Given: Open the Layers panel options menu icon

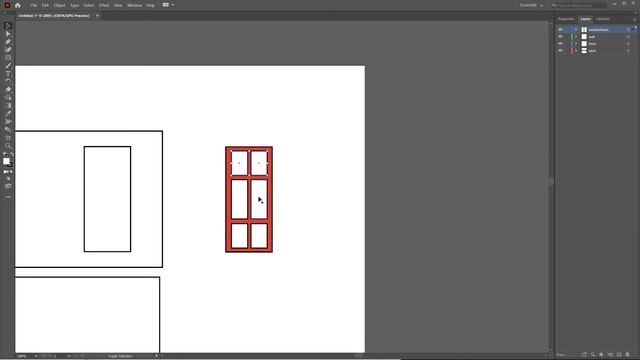Looking at the screenshot, I should point(634,19).
